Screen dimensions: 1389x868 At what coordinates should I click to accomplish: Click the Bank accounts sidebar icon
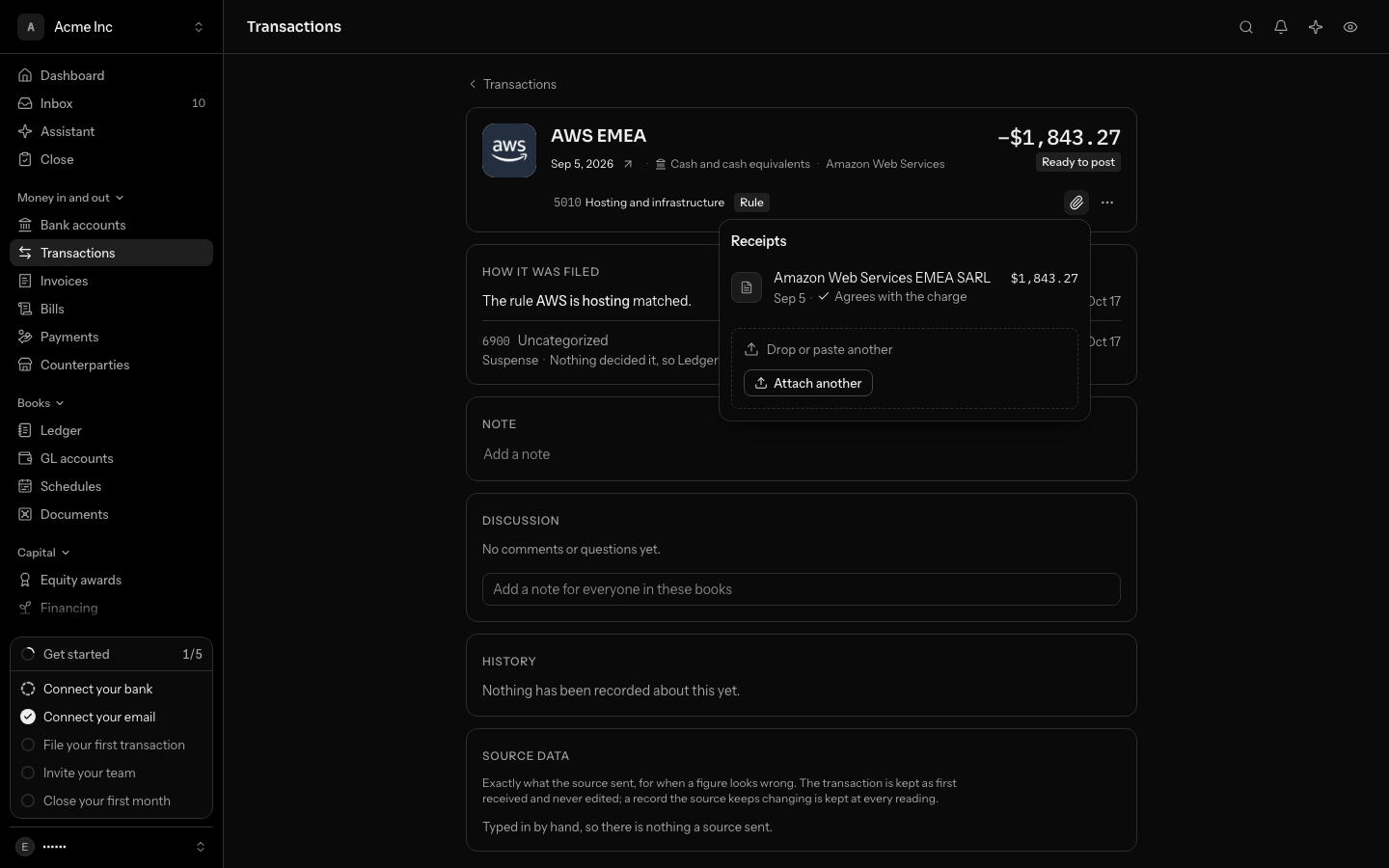[25, 225]
